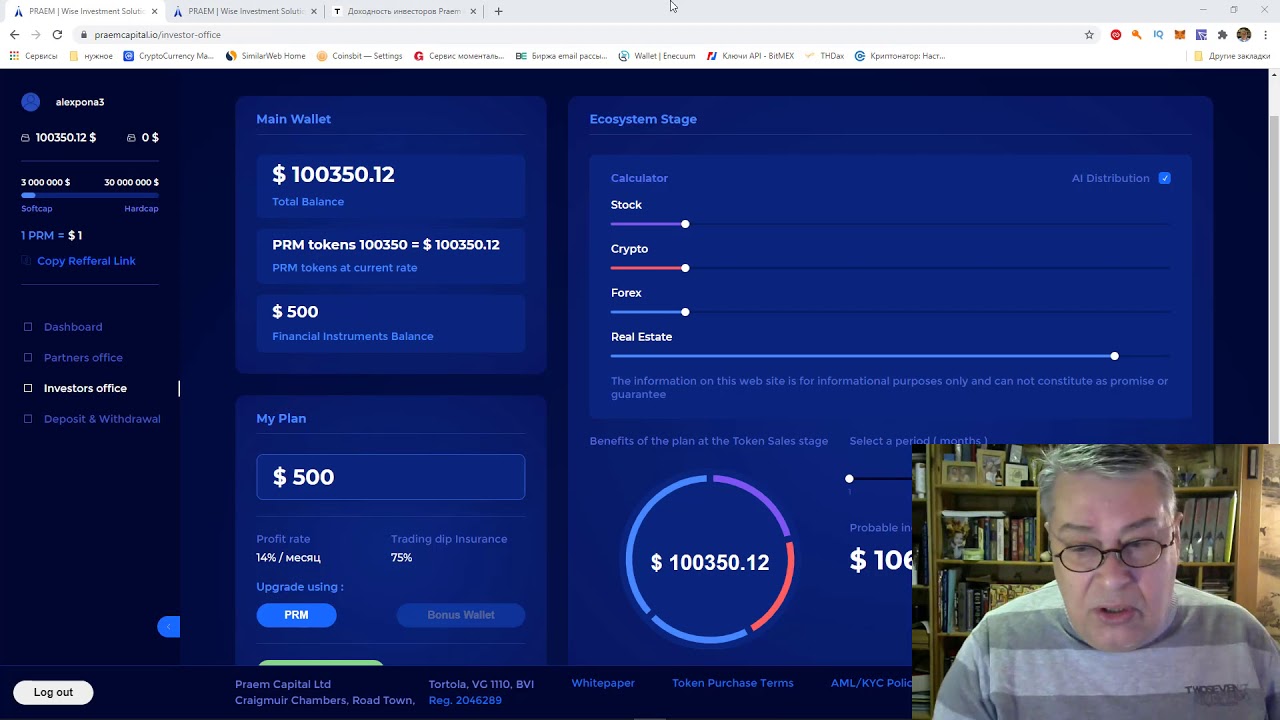This screenshot has width=1280, height=720.
Task: Click the 14% / месяц profit rate value
Action: click(x=288, y=558)
